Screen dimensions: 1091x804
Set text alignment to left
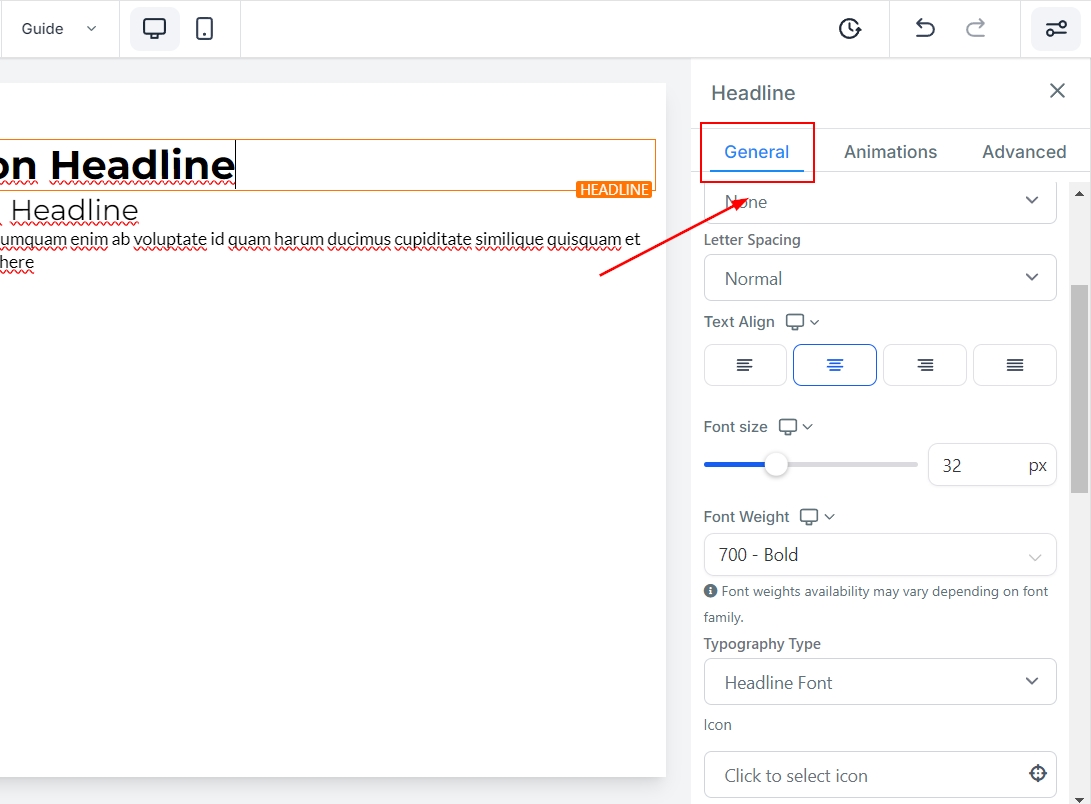(745, 365)
